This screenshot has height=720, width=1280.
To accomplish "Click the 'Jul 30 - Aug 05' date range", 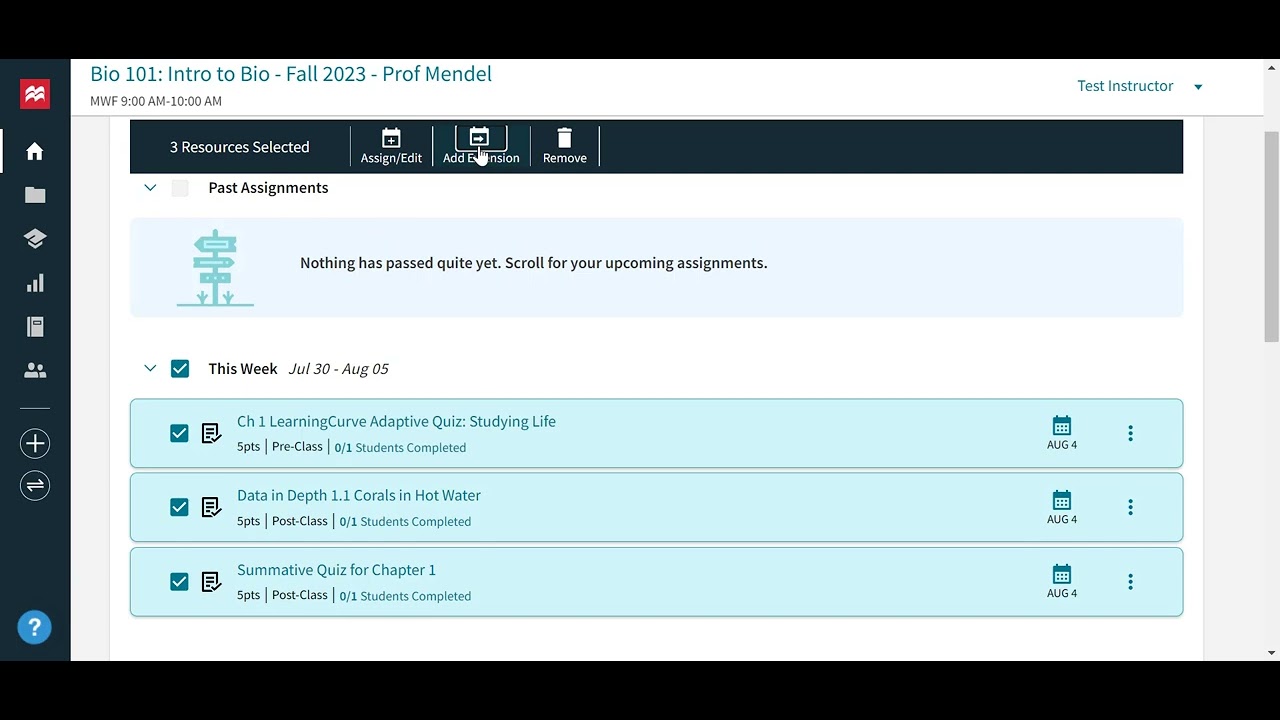I will coord(338,369).
